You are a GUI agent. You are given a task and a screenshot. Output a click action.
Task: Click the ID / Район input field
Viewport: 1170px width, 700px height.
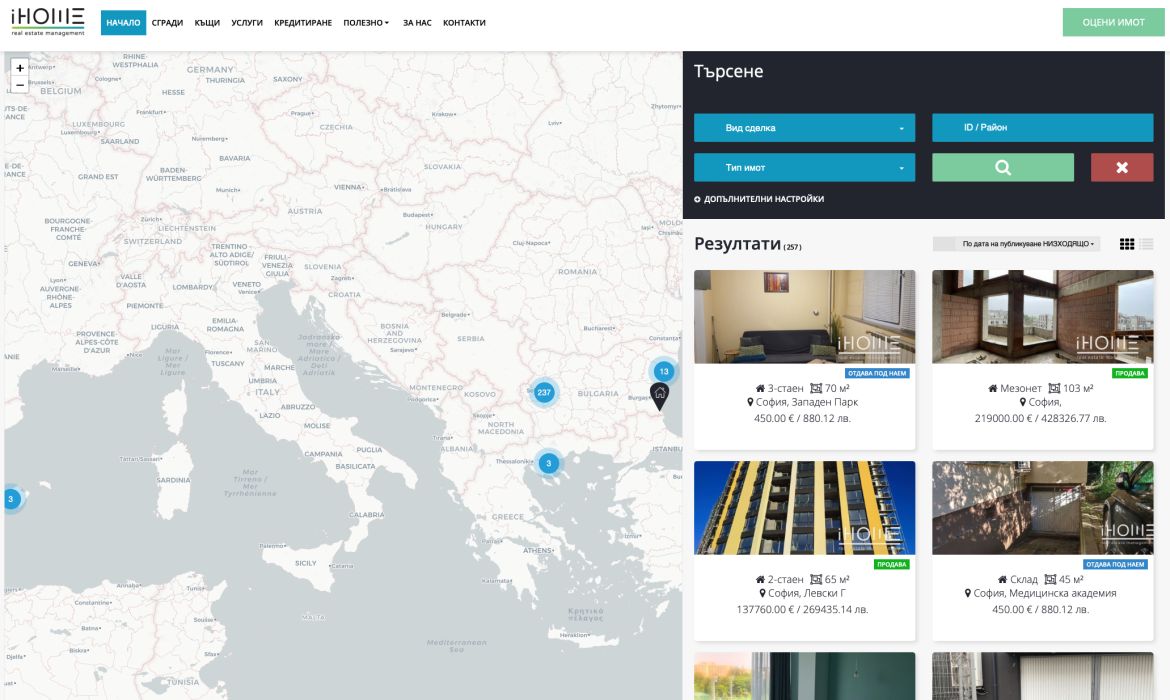coord(1042,128)
